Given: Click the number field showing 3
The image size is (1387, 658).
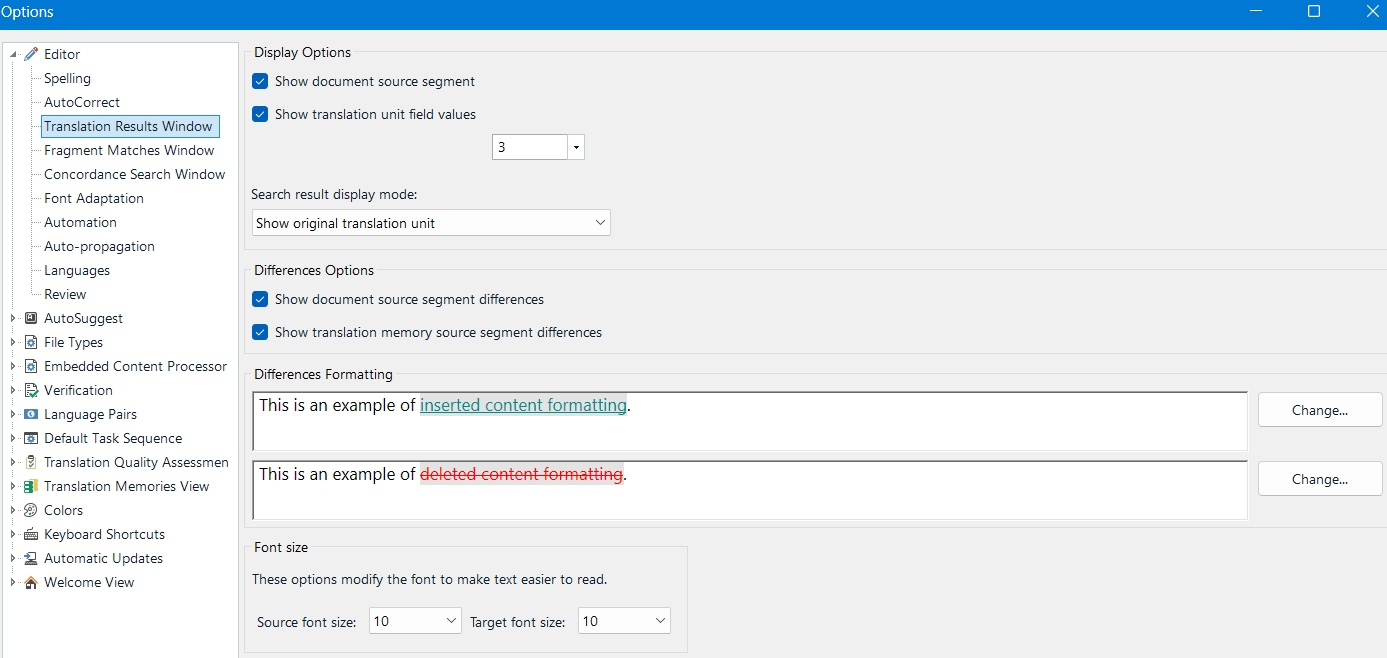Looking at the screenshot, I should click(530, 147).
